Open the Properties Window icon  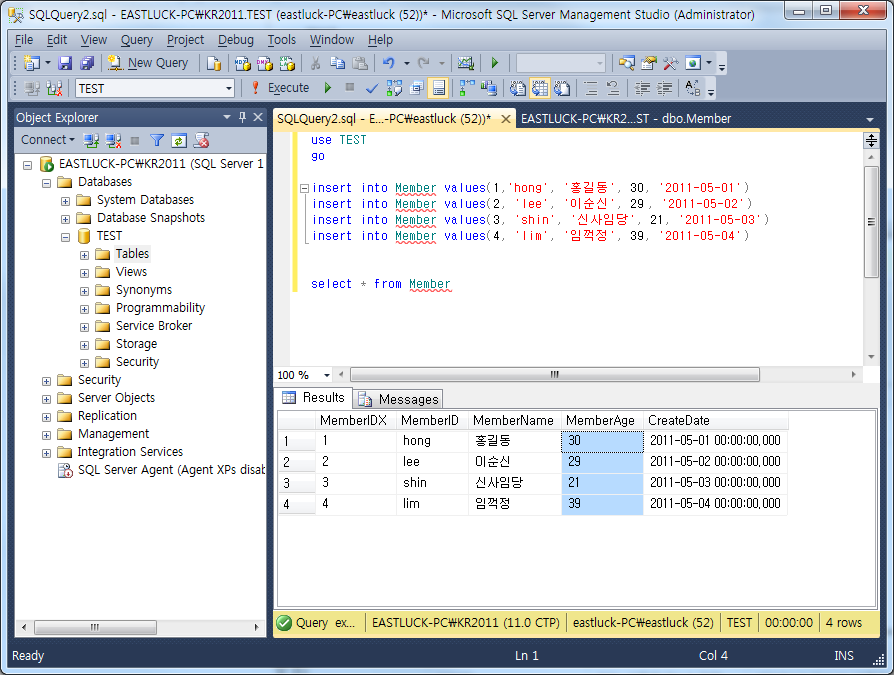coord(649,63)
